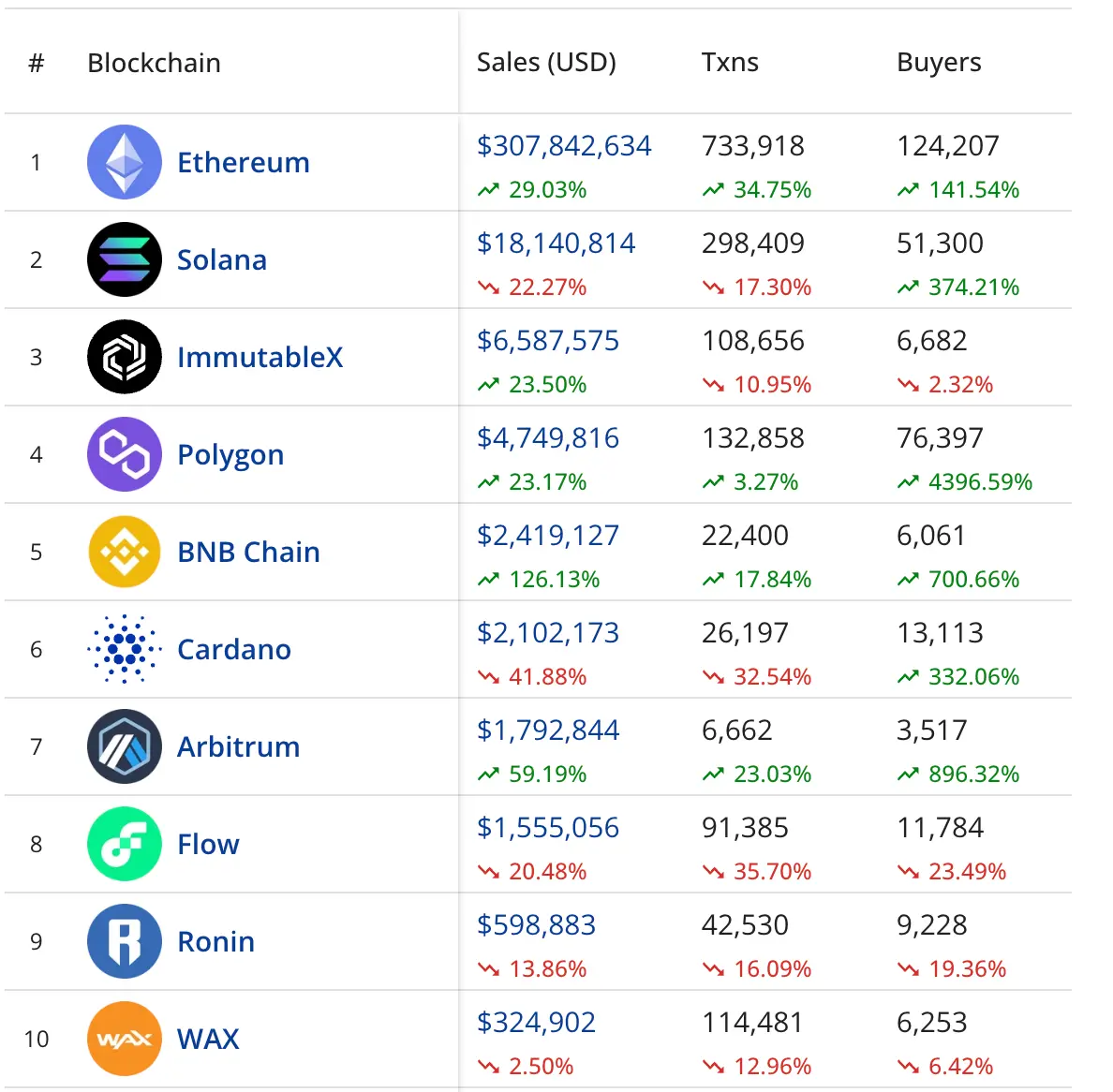Select Flow transactions count 91,385
The height and width of the screenshot is (1092, 1113).
point(746,827)
